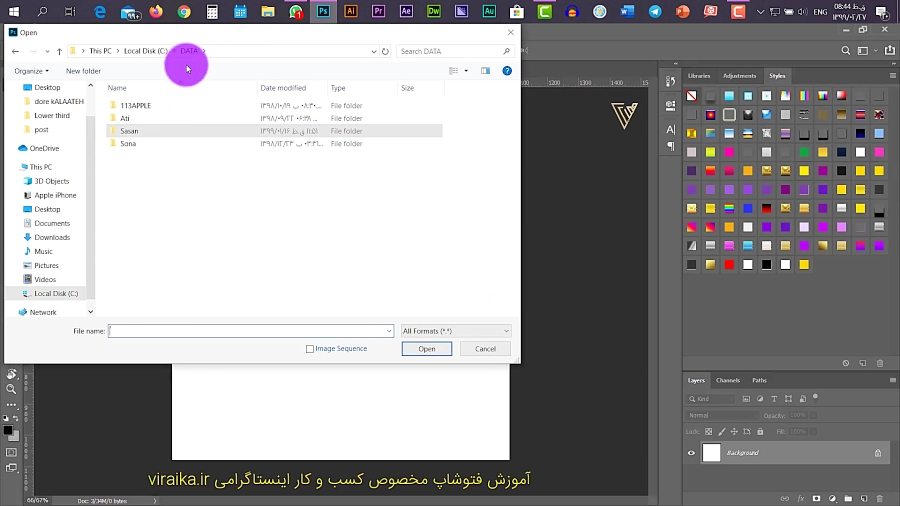Image resolution: width=900 pixels, height=506 pixels.
Task: Select the Layers tab
Action: point(696,380)
